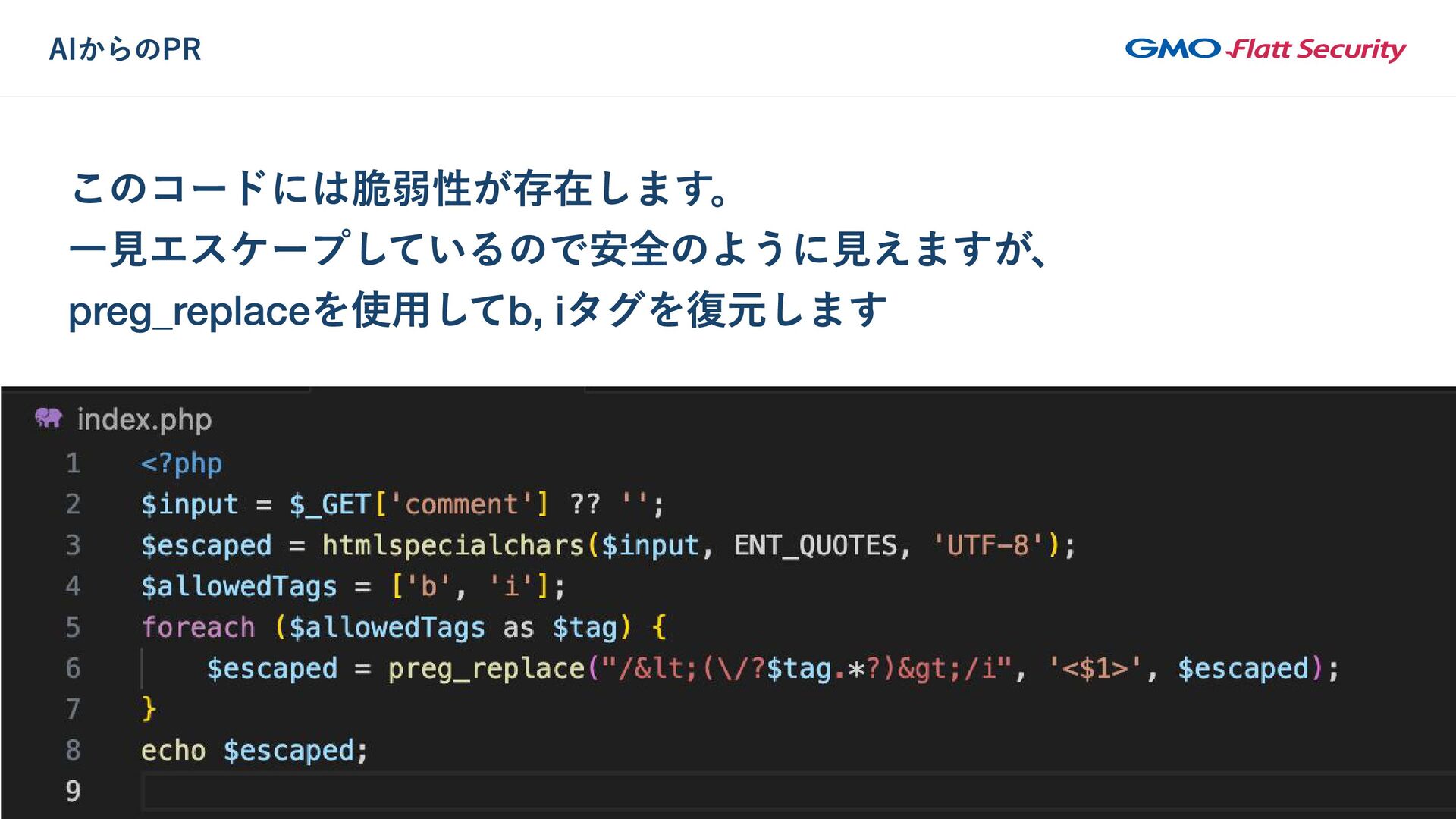Click line number 1 in gutter
The width and height of the screenshot is (1456, 819).
[73, 463]
